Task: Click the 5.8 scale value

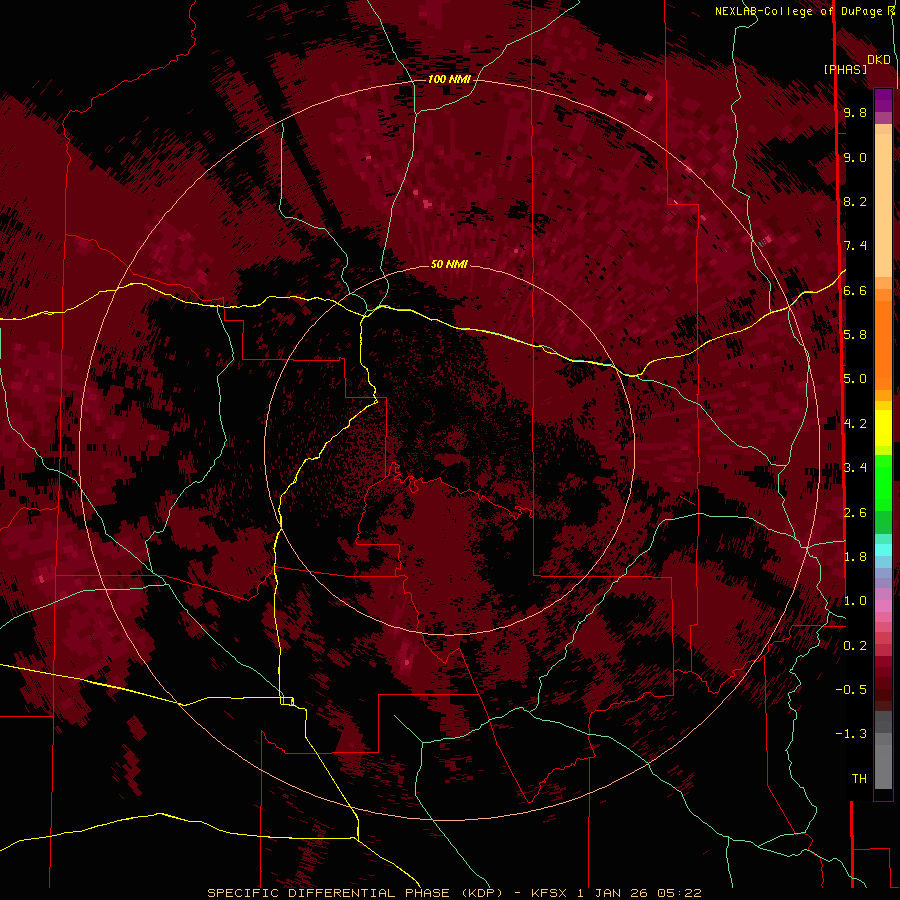Action: coord(855,335)
